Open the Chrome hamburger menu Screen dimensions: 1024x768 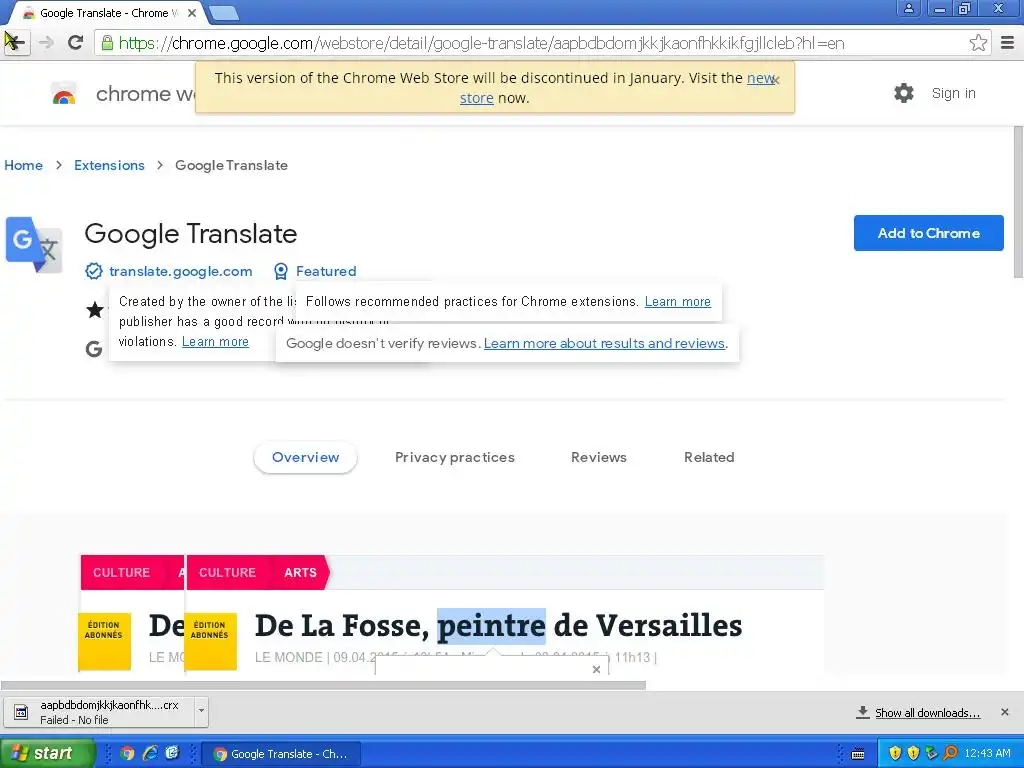click(x=1008, y=43)
